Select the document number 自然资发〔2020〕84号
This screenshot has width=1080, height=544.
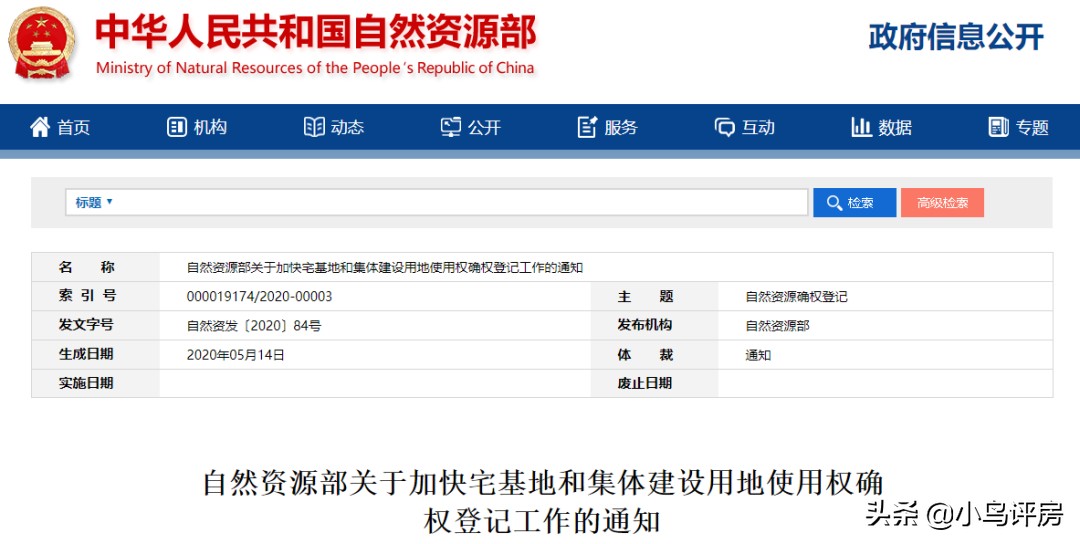(253, 326)
